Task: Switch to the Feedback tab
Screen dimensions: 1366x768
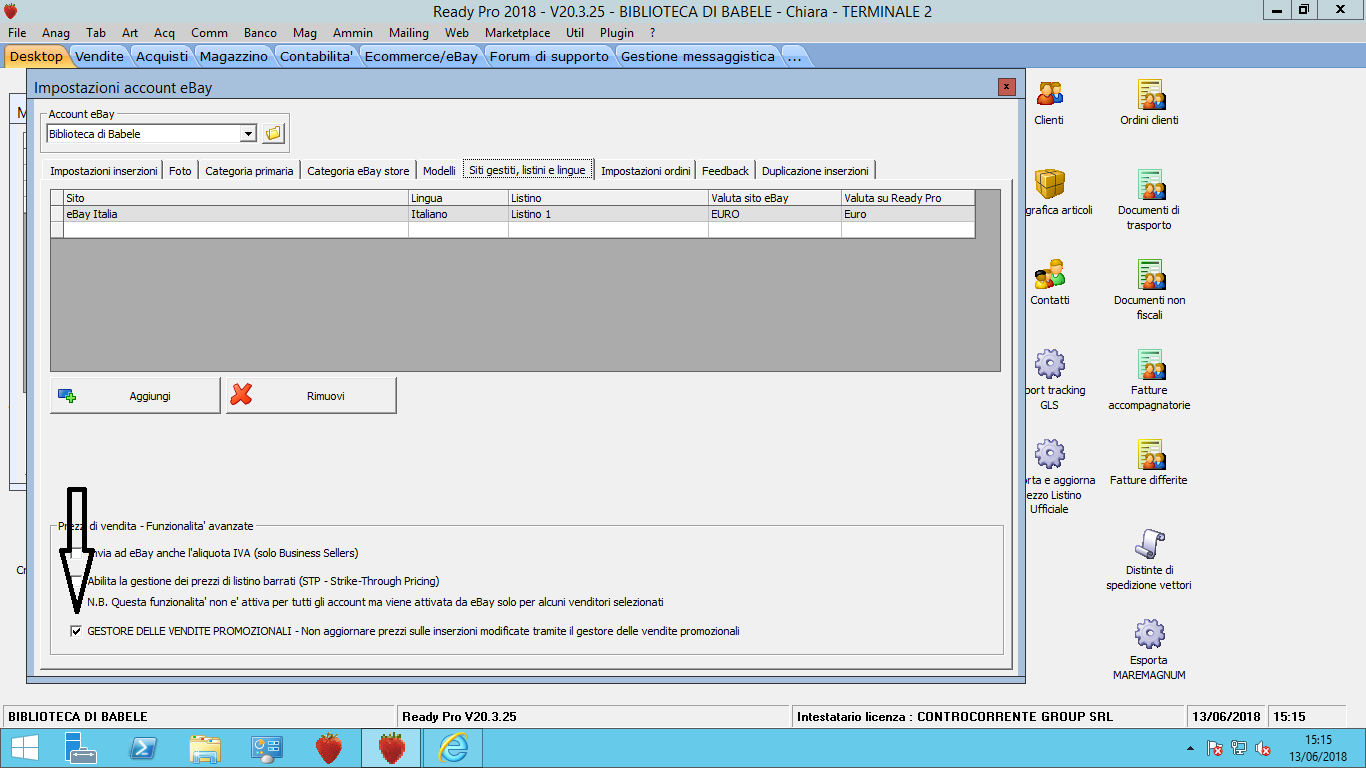Action: coord(725,171)
